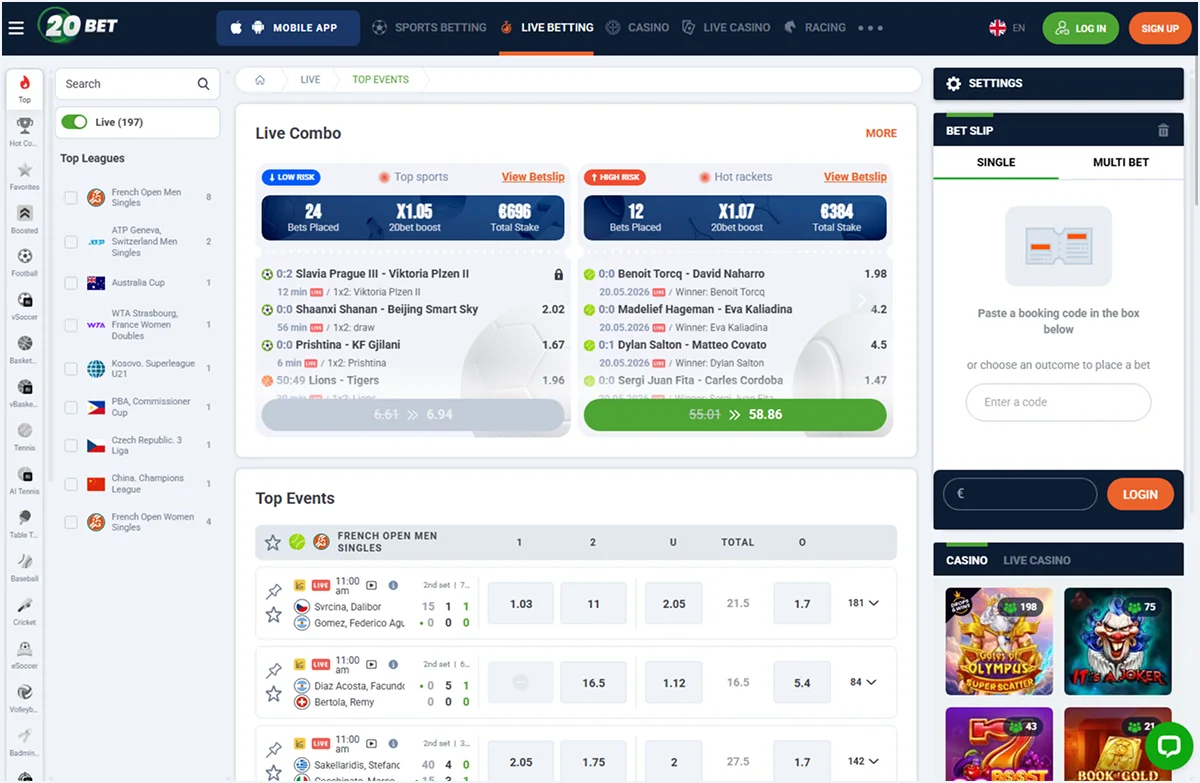1200x783 pixels.
Task: Go to home via breadcrumb house icon
Action: click(x=260, y=80)
